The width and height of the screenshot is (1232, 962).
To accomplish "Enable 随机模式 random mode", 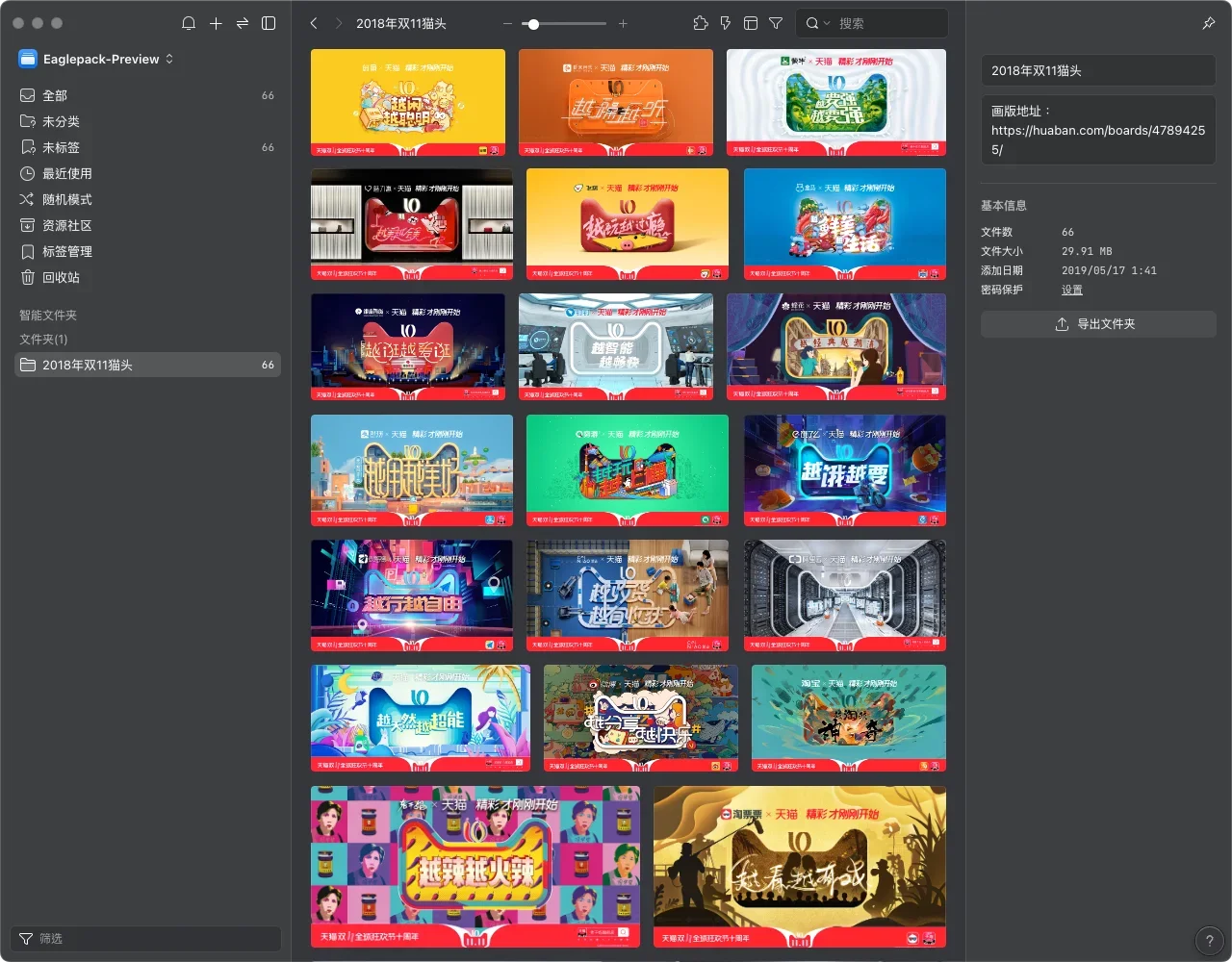I will click(66, 199).
